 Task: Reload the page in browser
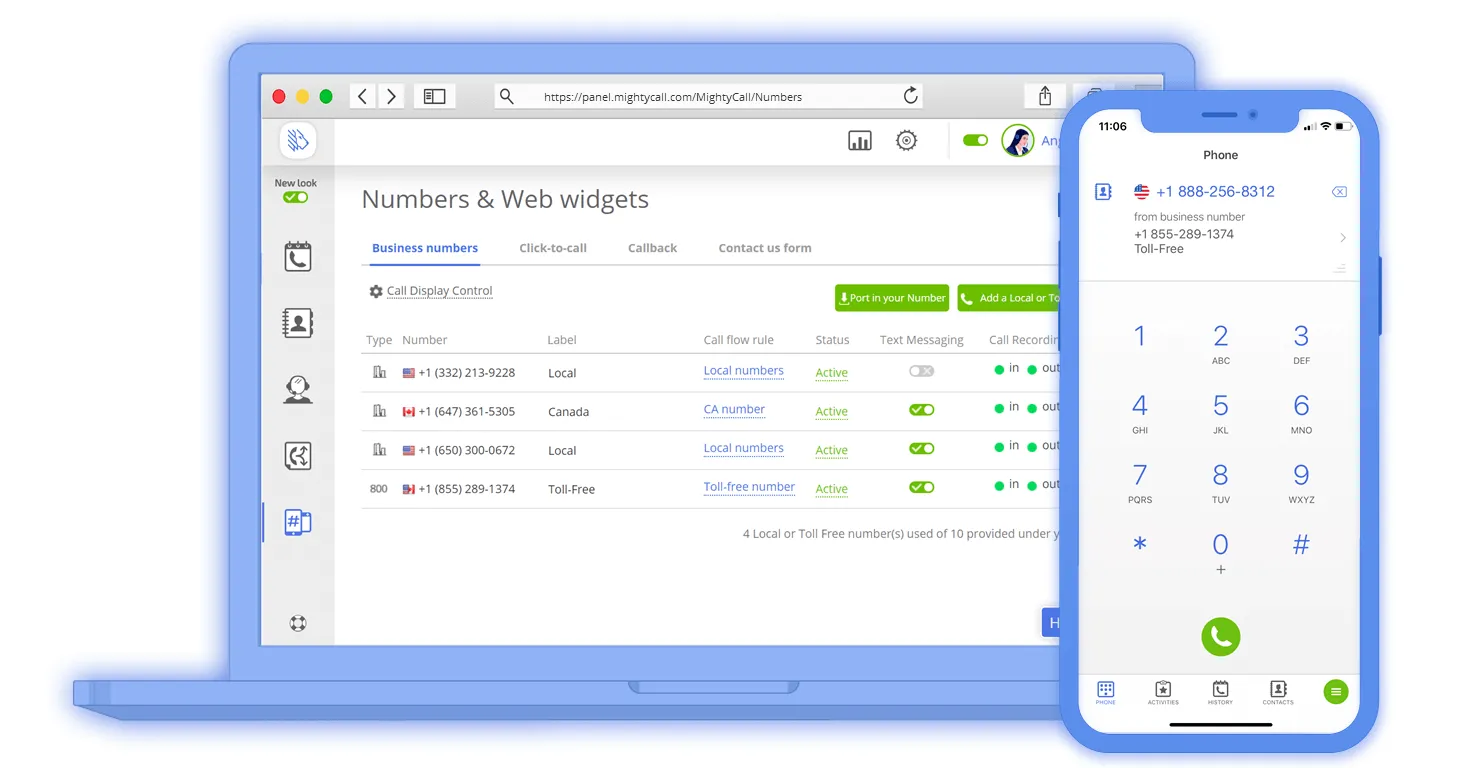click(x=910, y=96)
